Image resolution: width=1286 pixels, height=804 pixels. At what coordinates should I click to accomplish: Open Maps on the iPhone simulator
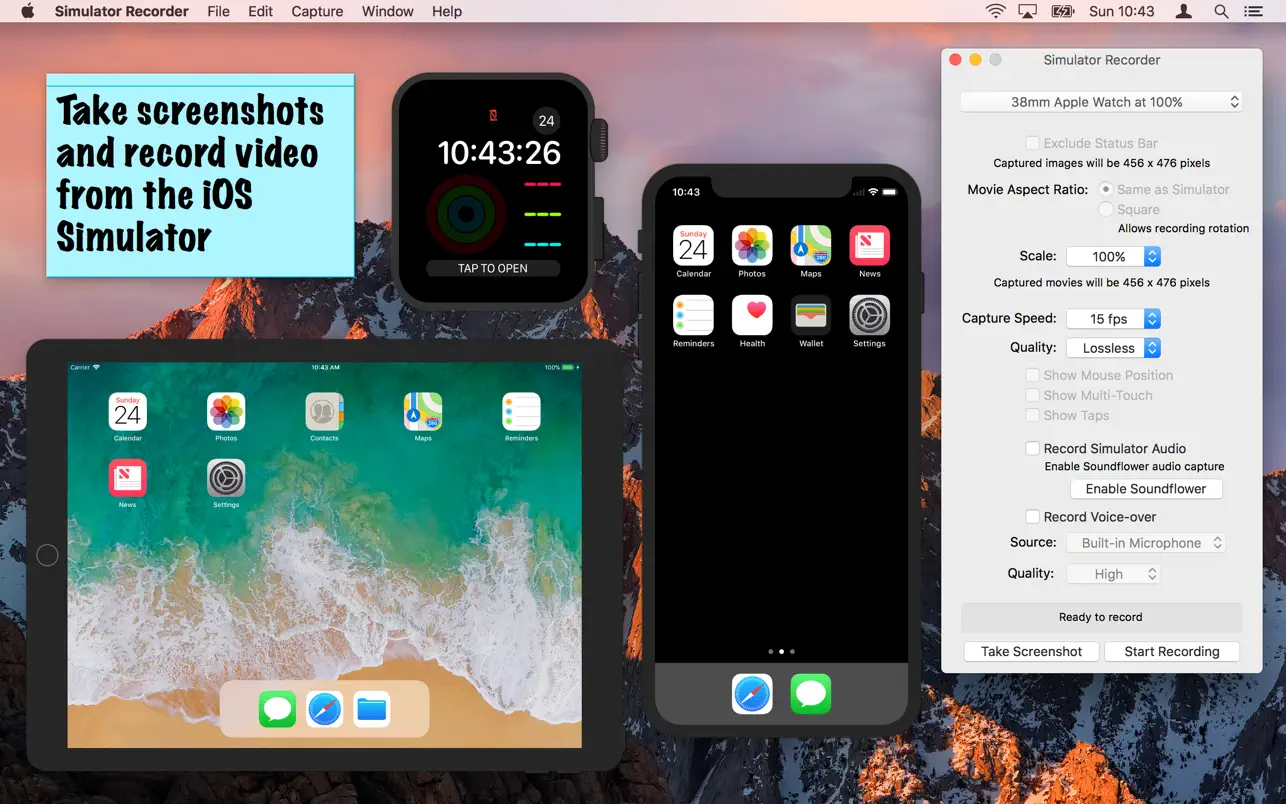[810, 243]
